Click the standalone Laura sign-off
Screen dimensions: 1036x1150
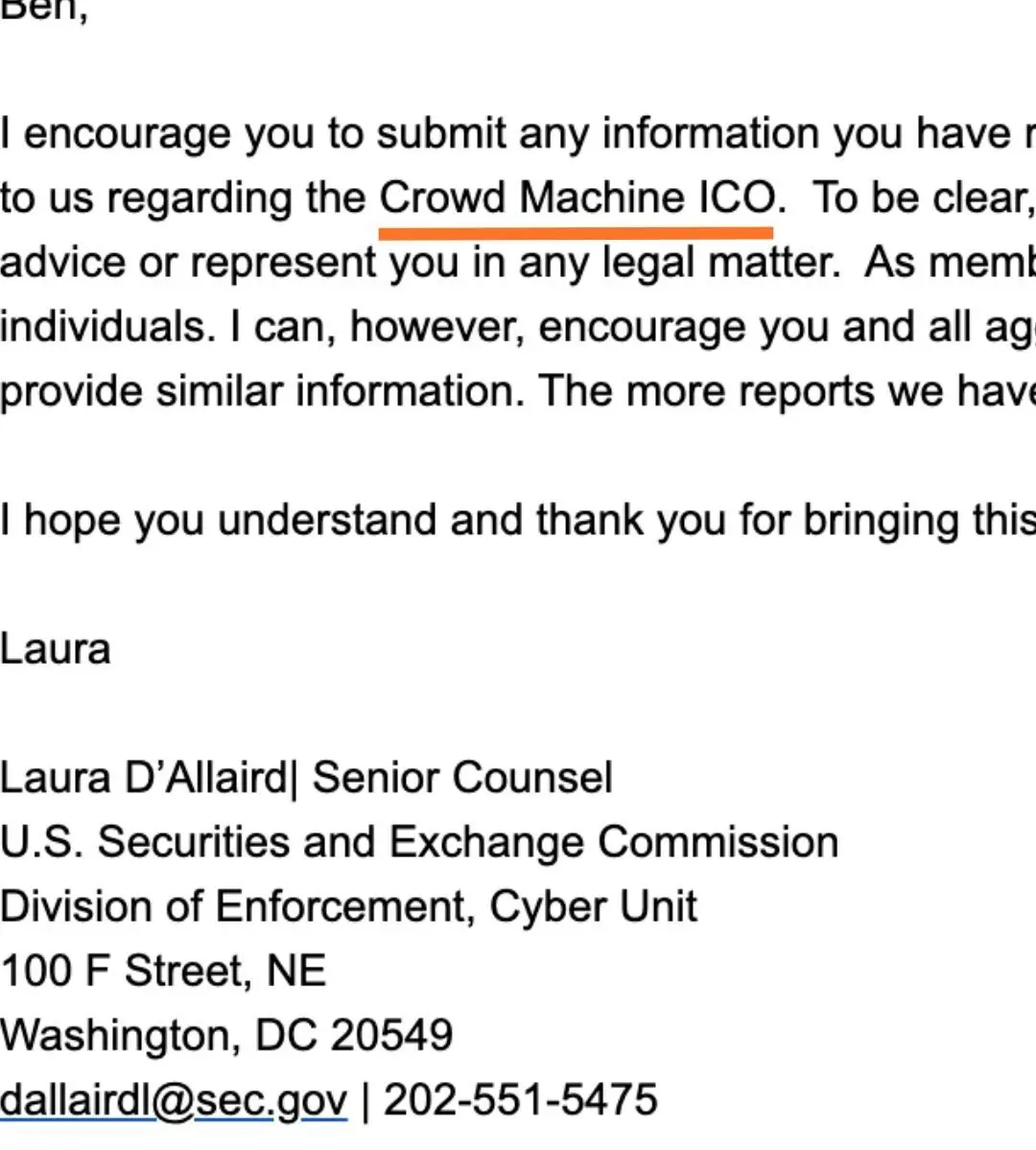click(x=55, y=649)
